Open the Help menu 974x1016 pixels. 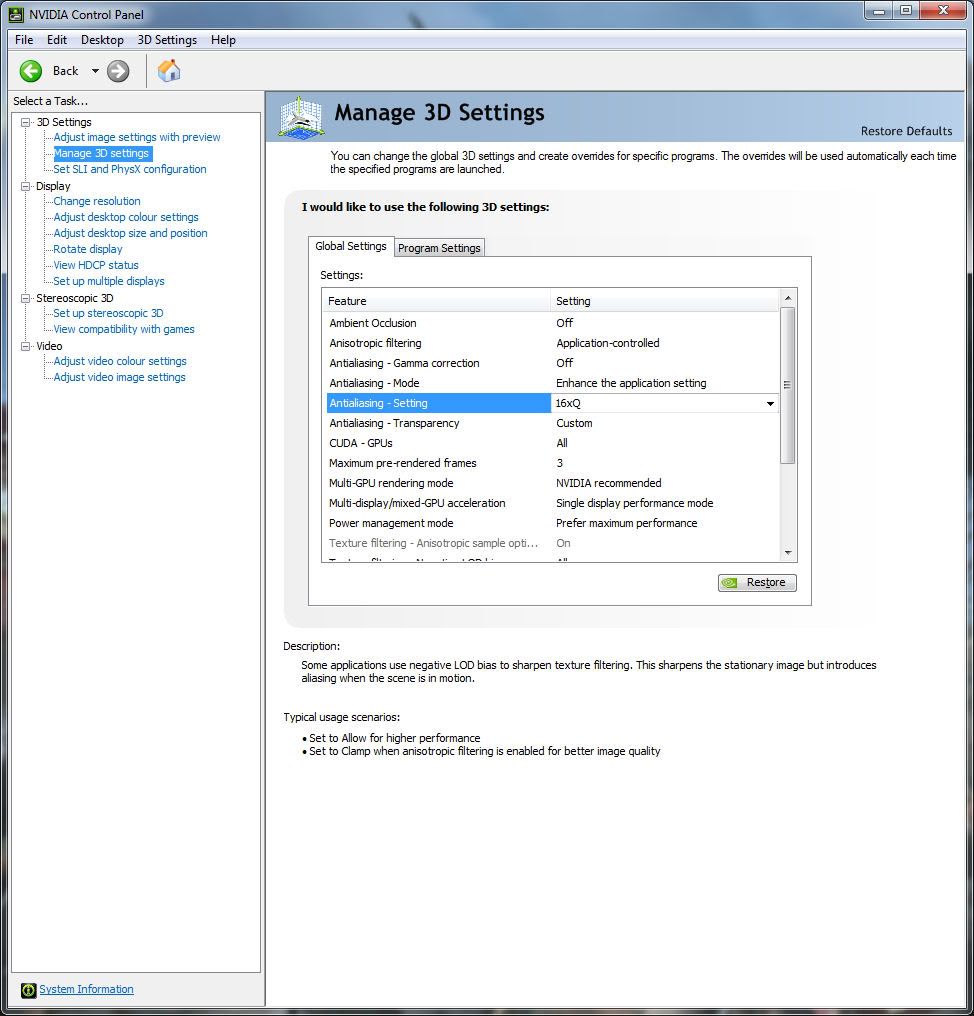coord(223,40)
